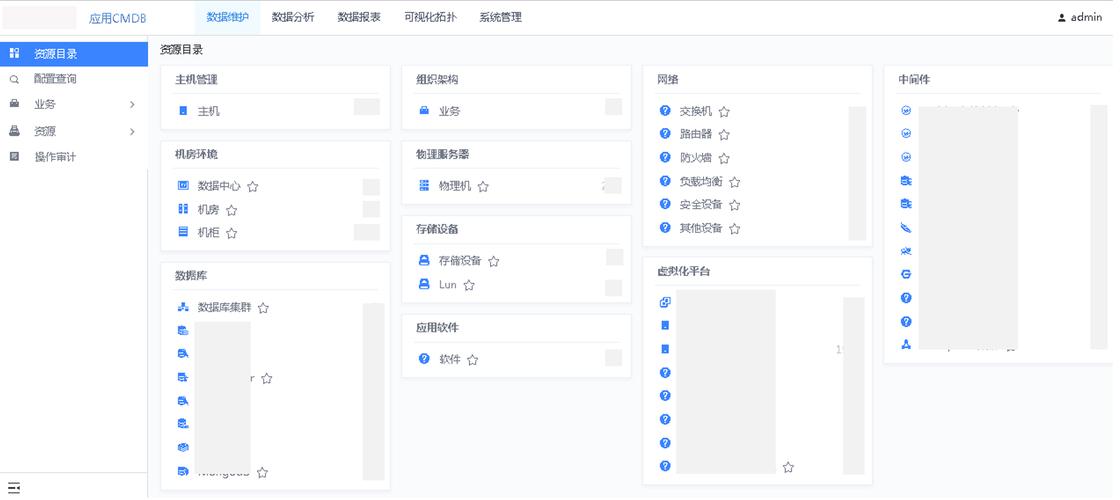Collapse the sidebar with bottom toggle icon
The width and height of the screenshot is (1120, 500).
(14, 488)
